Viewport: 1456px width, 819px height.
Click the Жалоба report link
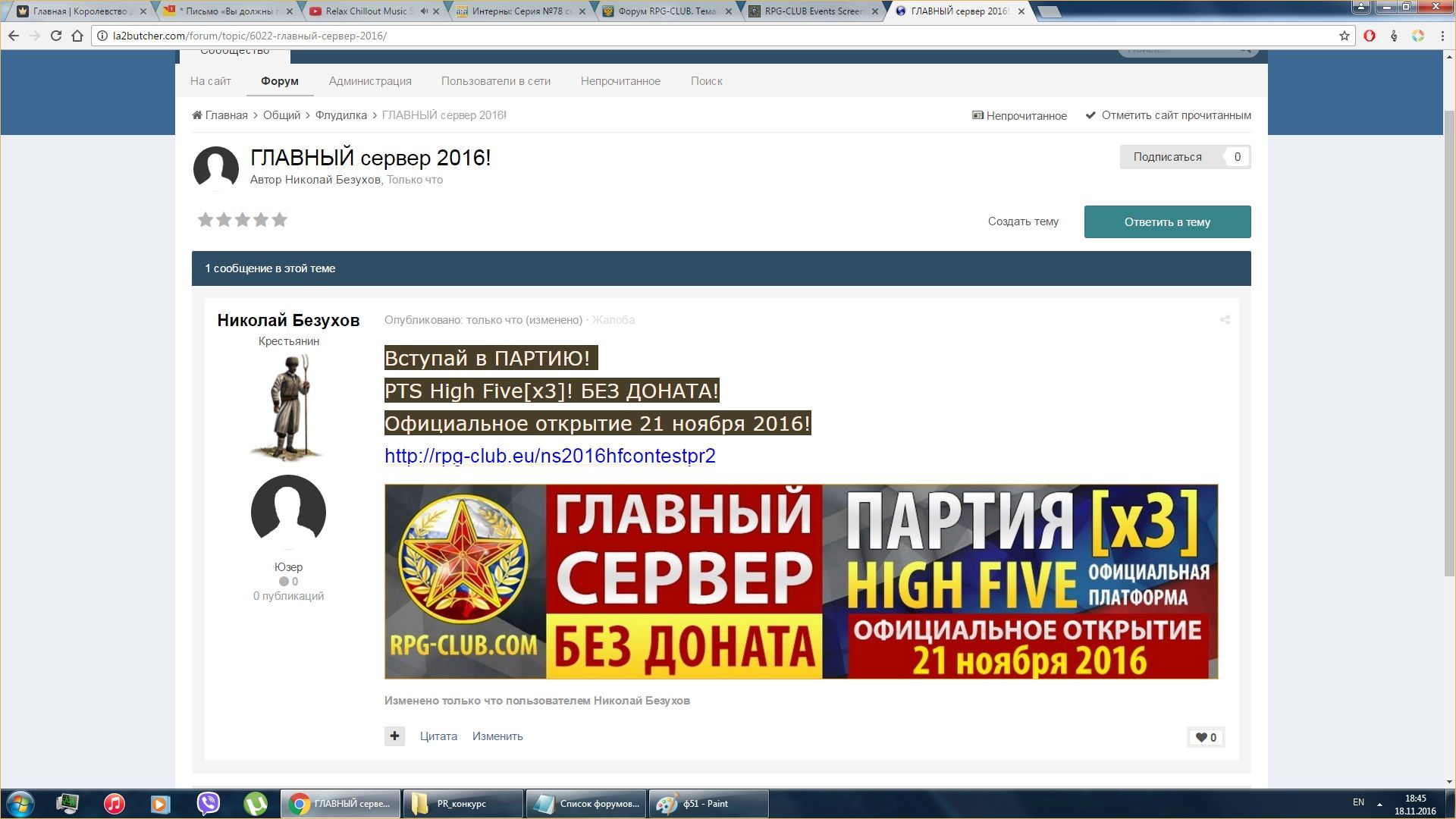613,320
